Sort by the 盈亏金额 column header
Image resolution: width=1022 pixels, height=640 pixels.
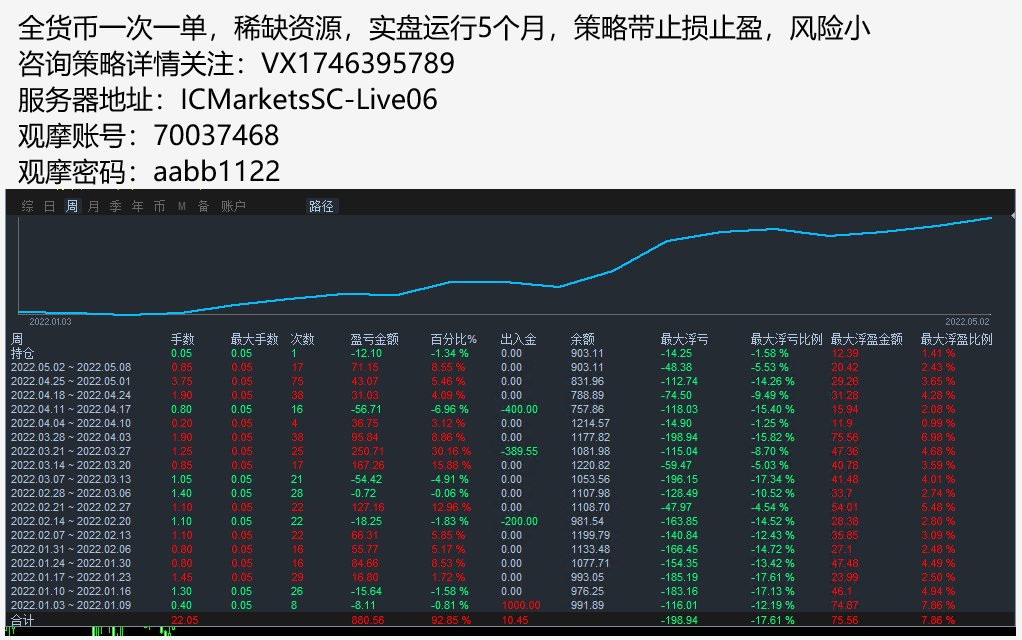click(x=376, y=339)
